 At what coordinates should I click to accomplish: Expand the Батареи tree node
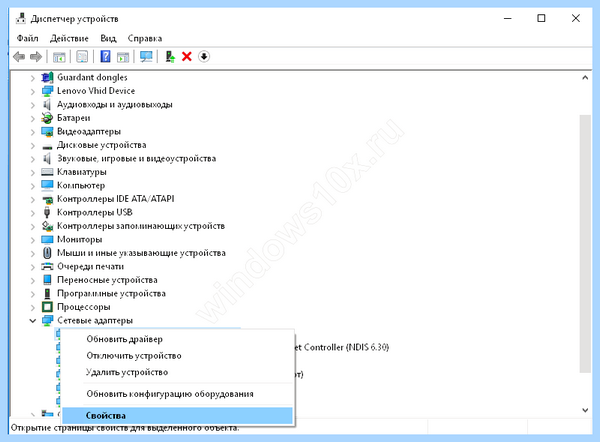(x=33, y=119)
